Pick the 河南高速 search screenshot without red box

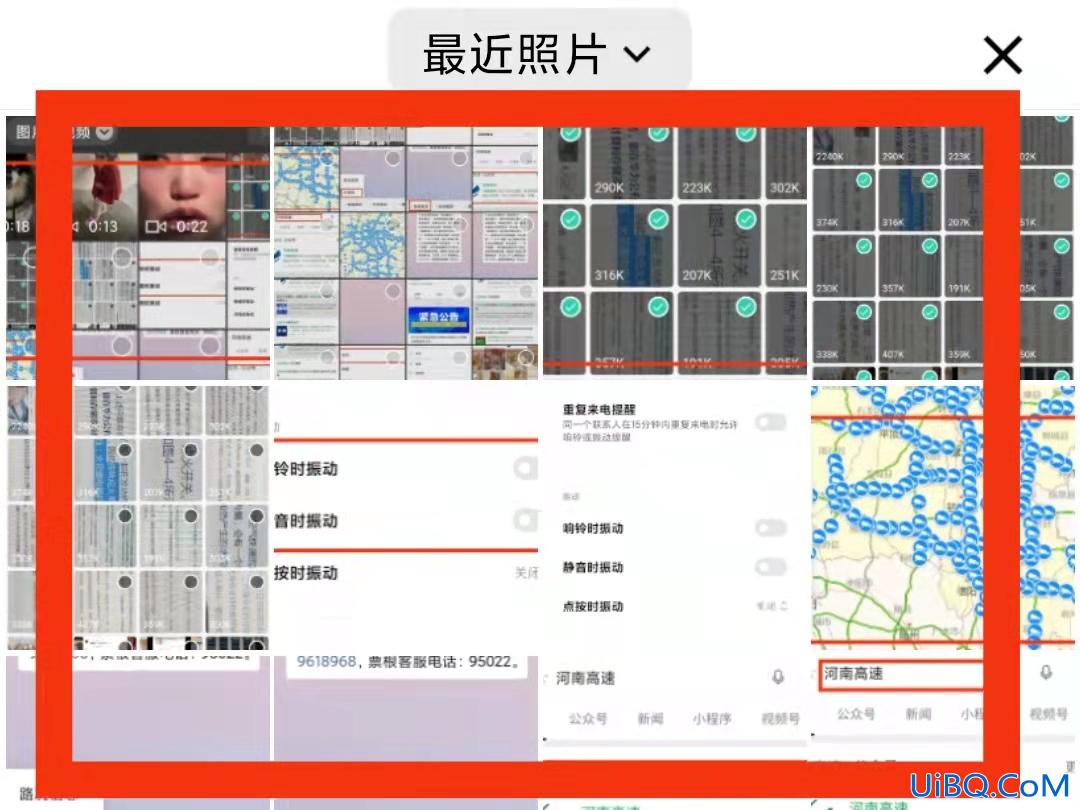click(x=674, y=733)
